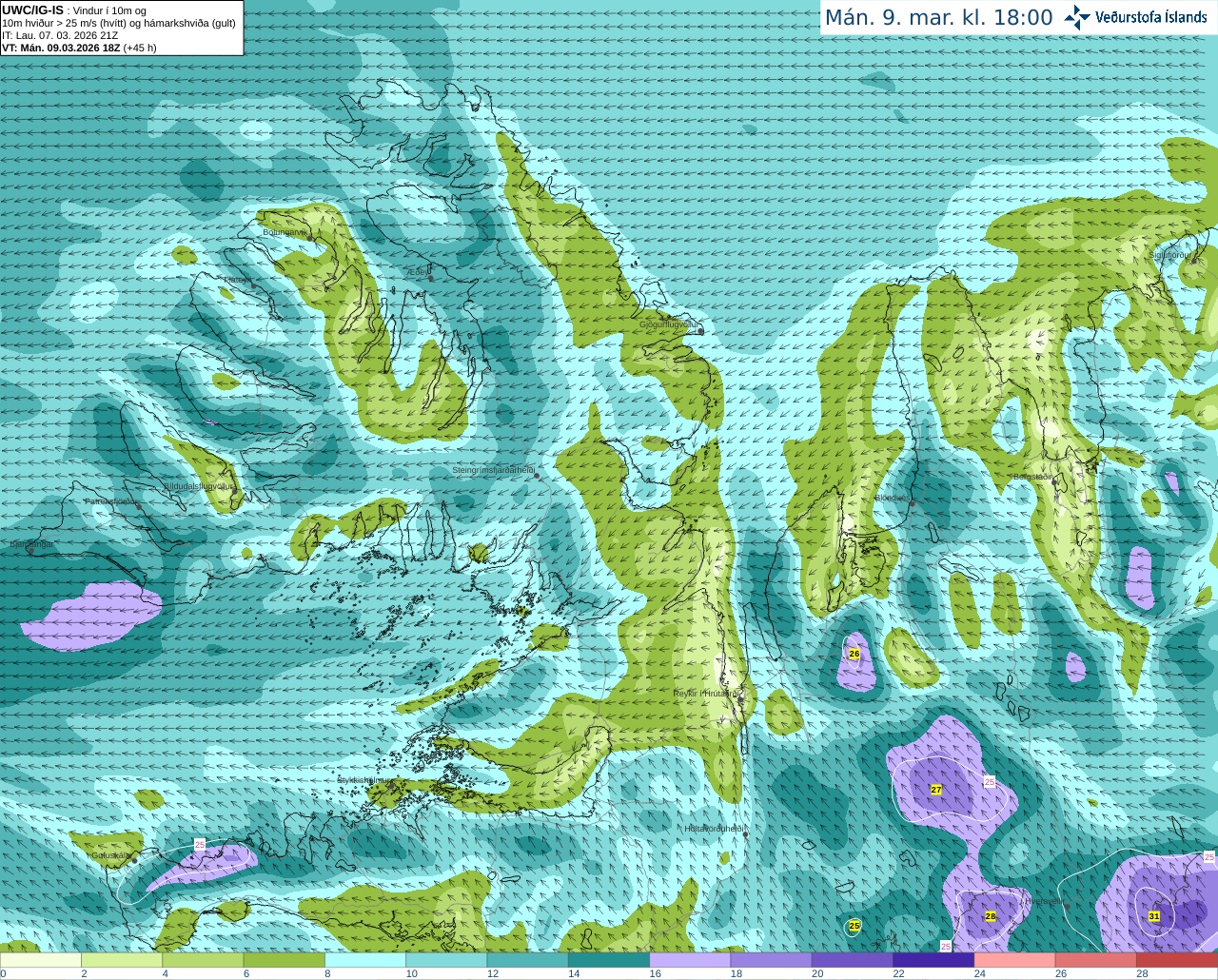This screenshot has width=1218, height=980.
Task: Click the Gufuskálar station label
Action: (x=111, y=855)
